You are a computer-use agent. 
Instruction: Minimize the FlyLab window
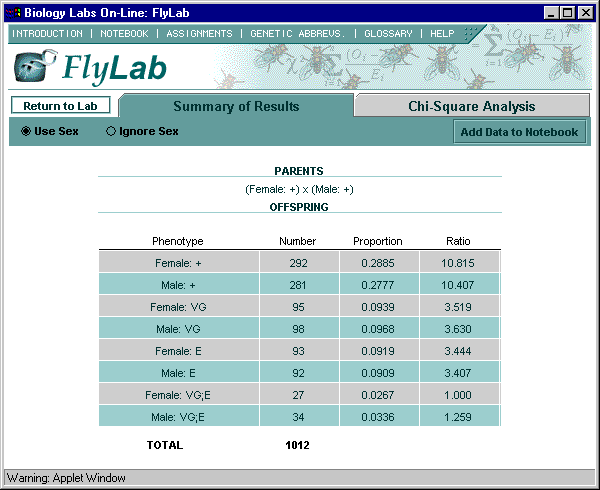pyautogui.click(x=551, y=13)
